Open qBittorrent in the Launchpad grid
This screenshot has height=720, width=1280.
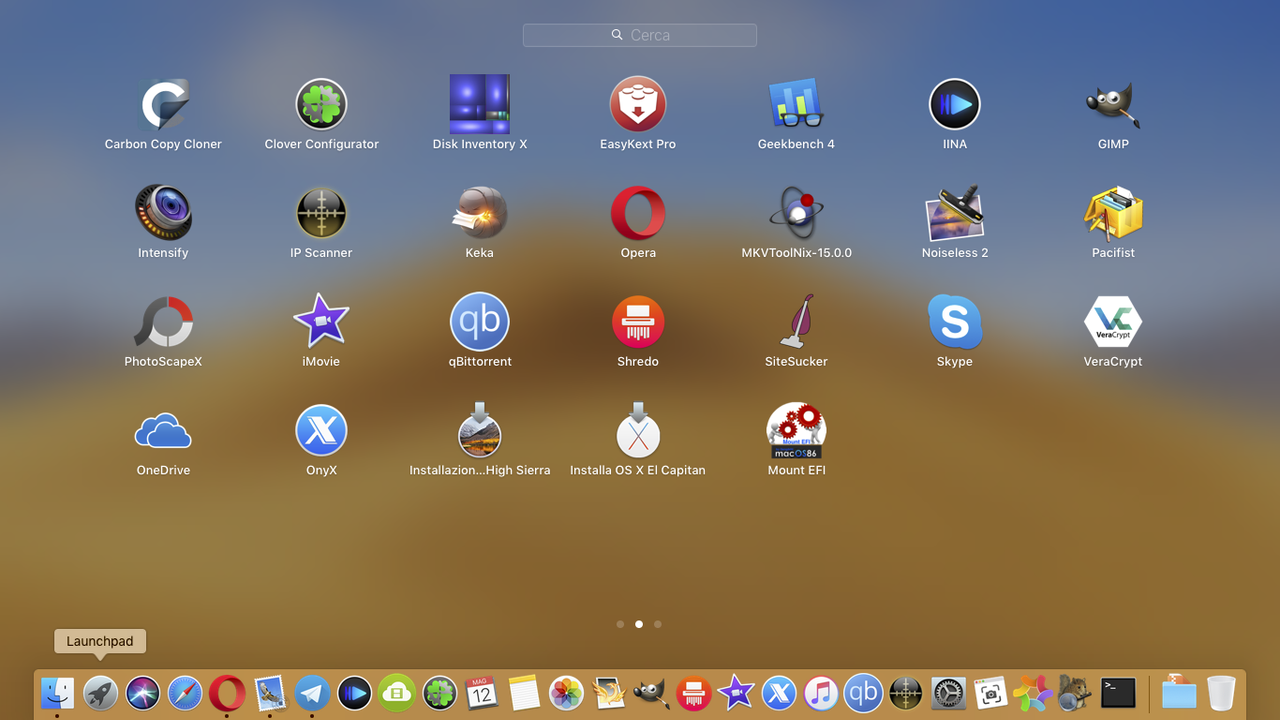480,322
